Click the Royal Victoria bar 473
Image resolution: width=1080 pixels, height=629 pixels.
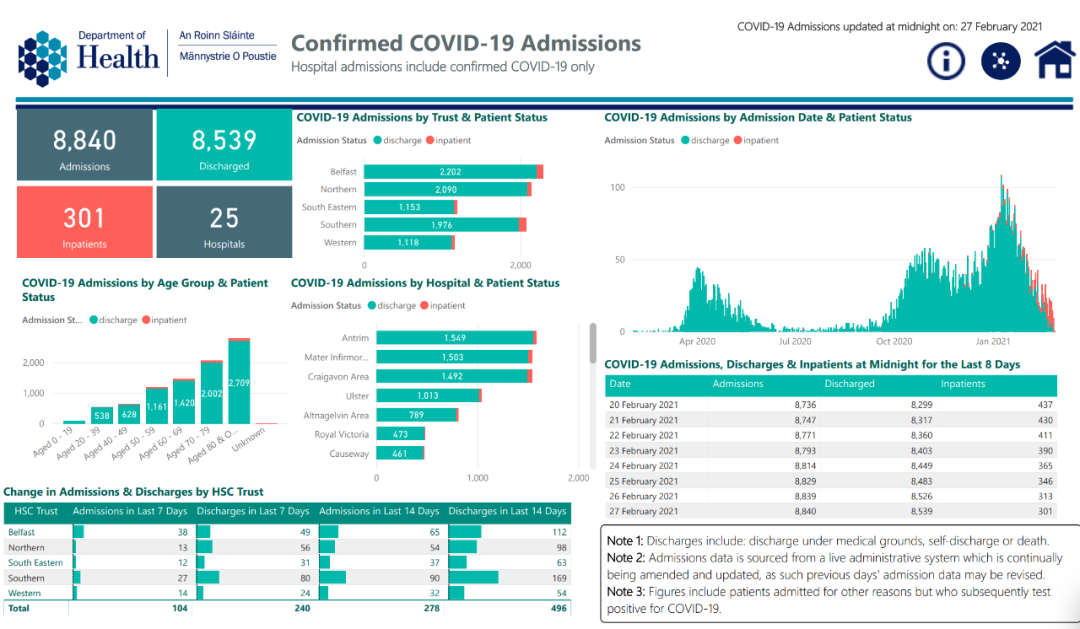tap(400, 434)
